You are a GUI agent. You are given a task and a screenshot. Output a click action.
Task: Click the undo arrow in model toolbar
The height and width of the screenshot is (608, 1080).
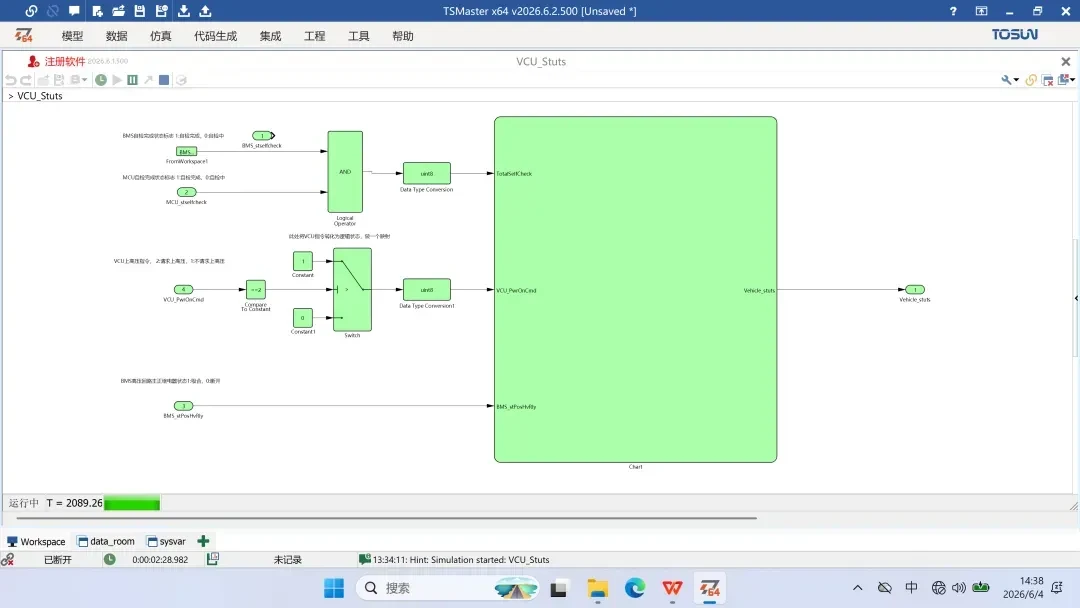click(x=10, y=80)
